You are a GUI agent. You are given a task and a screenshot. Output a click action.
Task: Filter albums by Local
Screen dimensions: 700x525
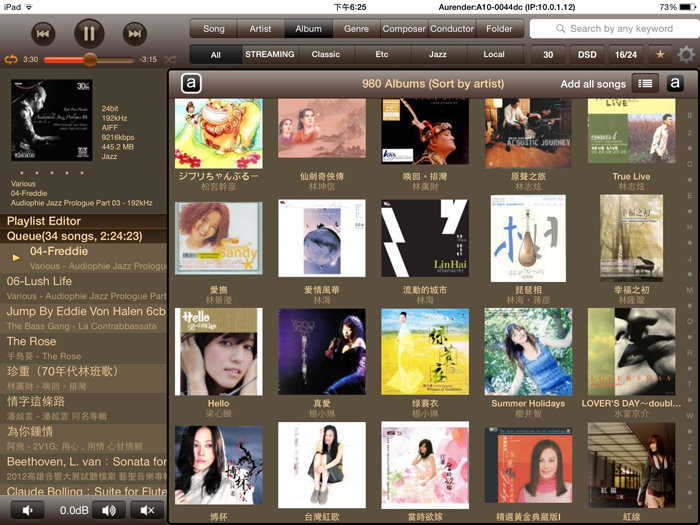tap(494, 54)
